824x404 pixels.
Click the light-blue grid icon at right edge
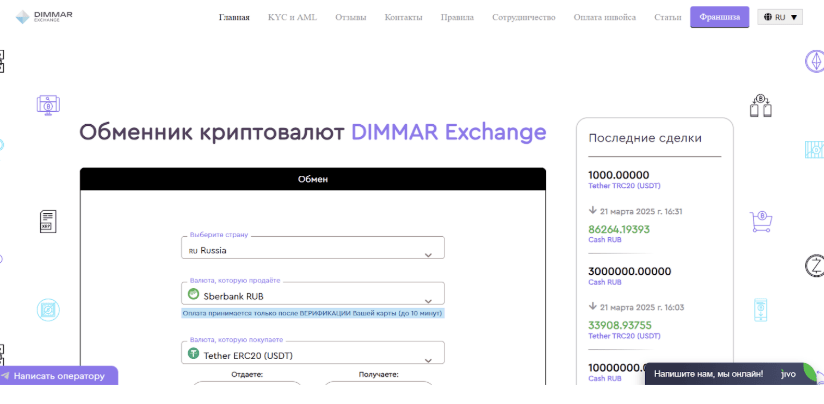815,150
